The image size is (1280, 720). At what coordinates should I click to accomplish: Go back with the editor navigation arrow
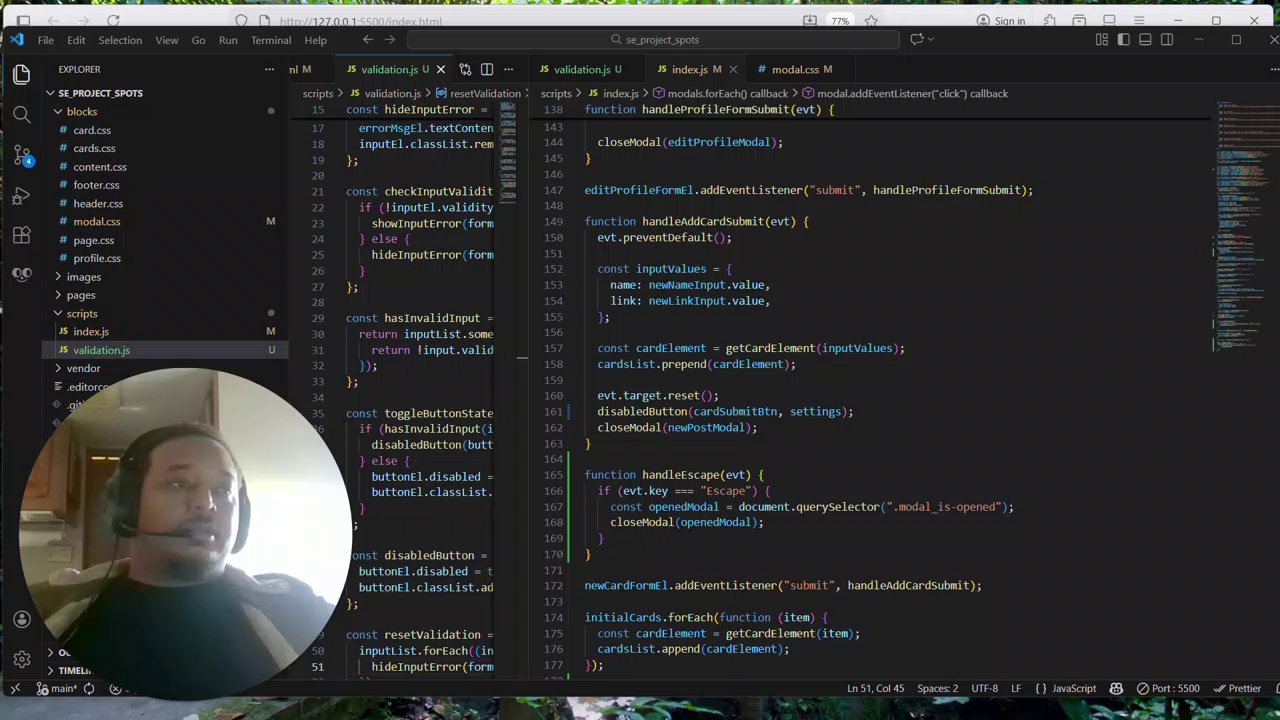pyautogui.click(x=368, y=40)
